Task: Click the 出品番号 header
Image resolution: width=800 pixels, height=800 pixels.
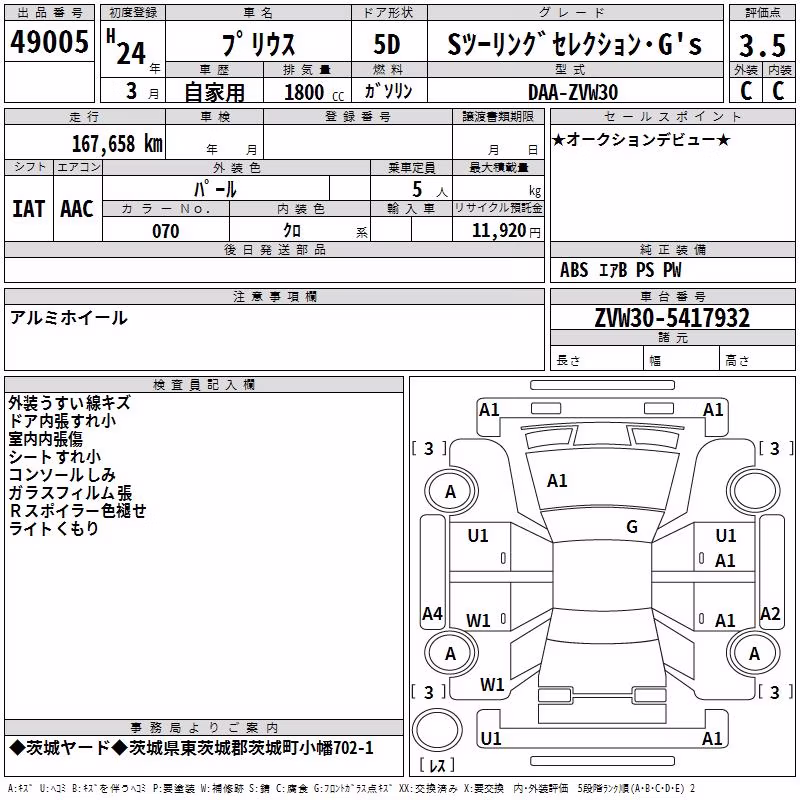Action: coord(49,13)
